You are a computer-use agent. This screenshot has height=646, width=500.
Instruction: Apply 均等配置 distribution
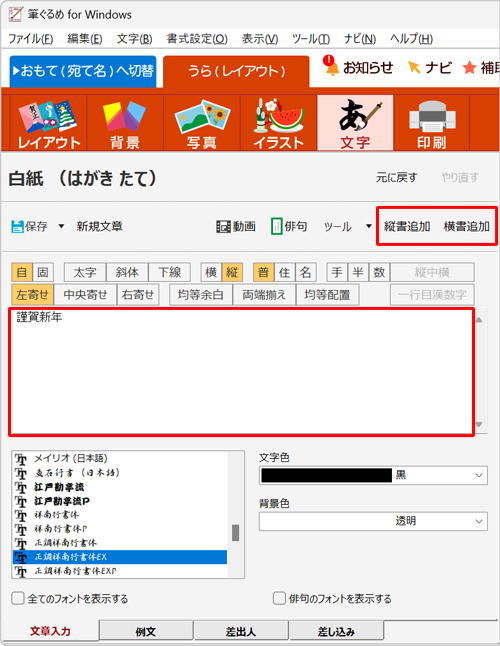327,295
